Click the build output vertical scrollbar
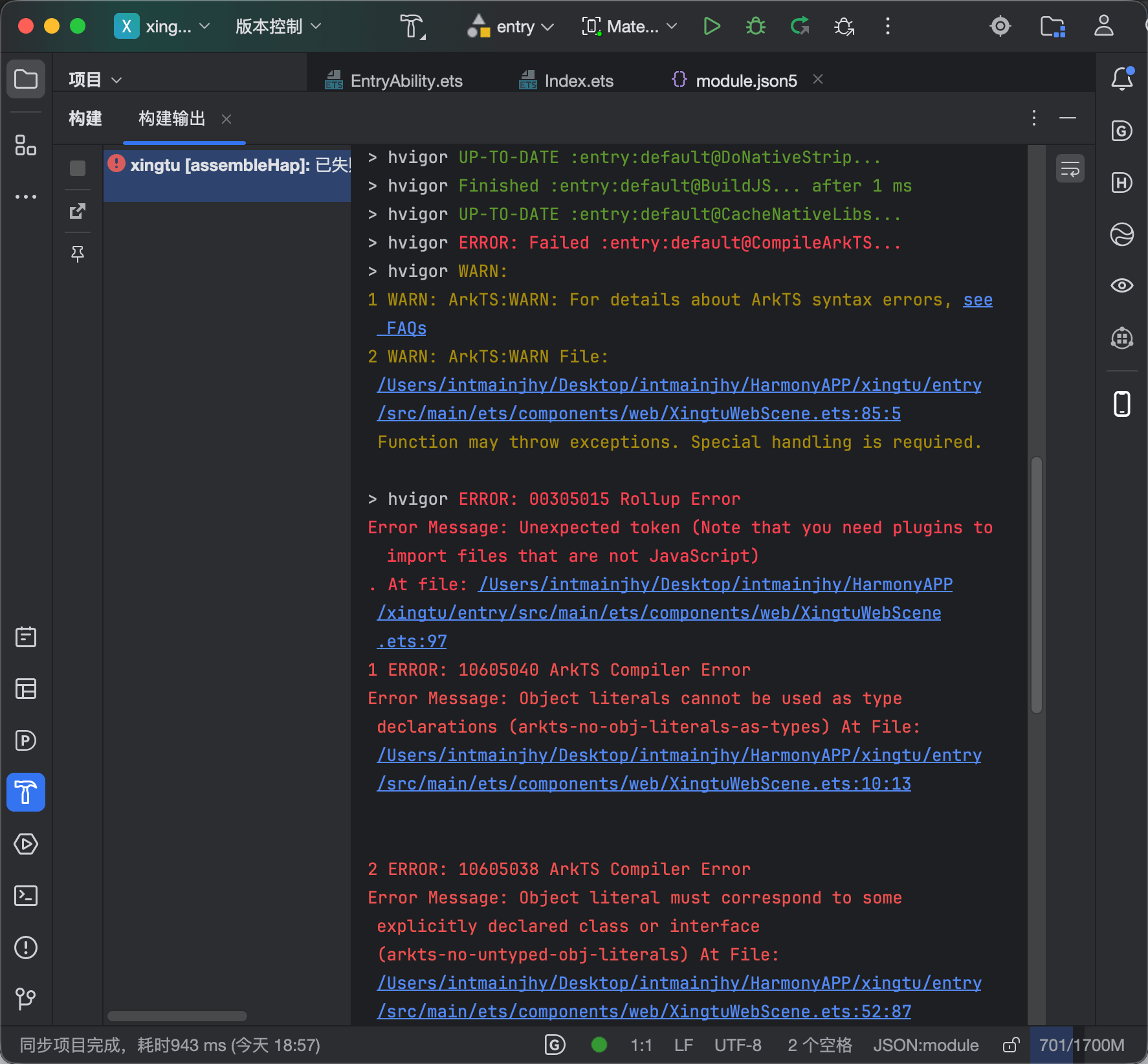 (1037, 584)
